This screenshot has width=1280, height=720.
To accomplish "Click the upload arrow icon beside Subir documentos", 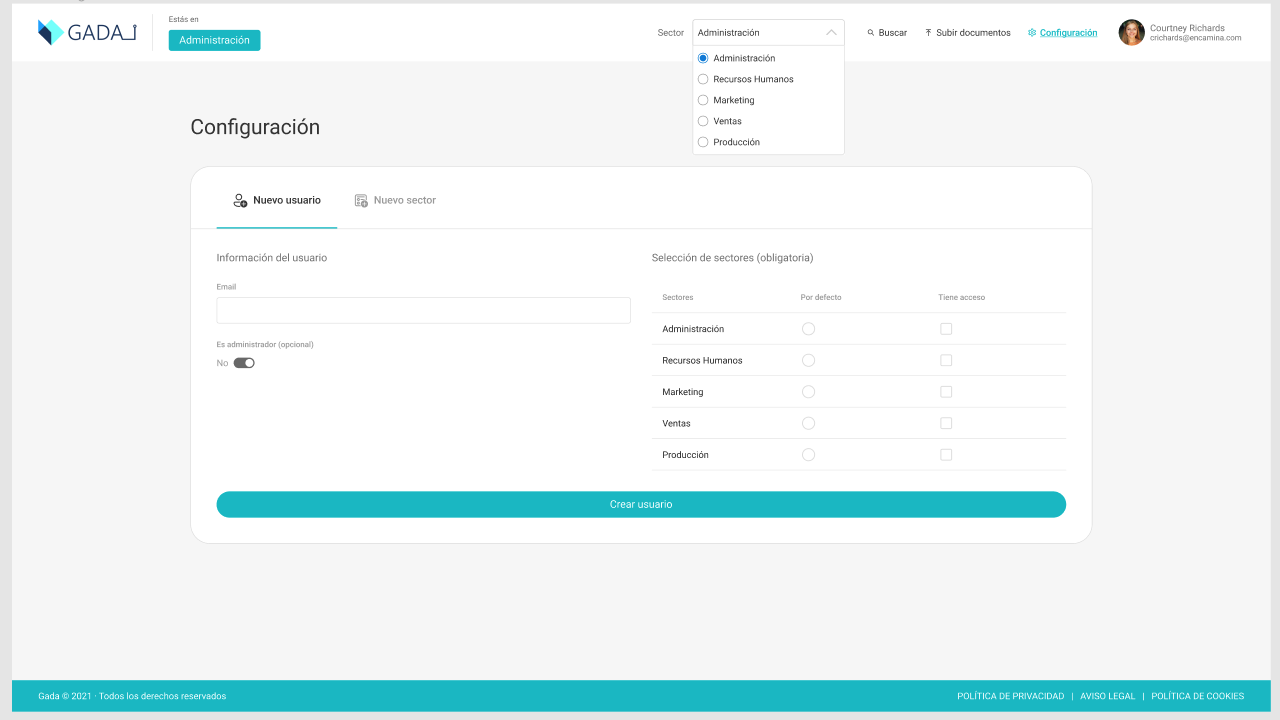I will coord(928,33).
